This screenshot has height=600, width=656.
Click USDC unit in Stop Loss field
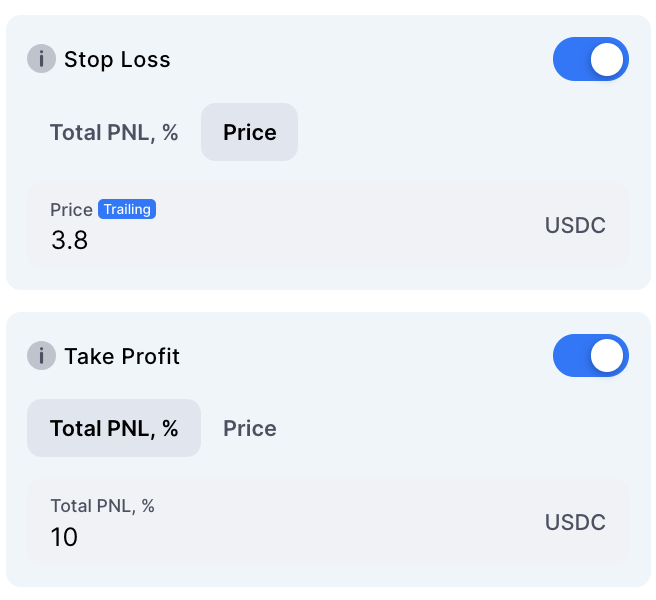(x=575, y=225)
